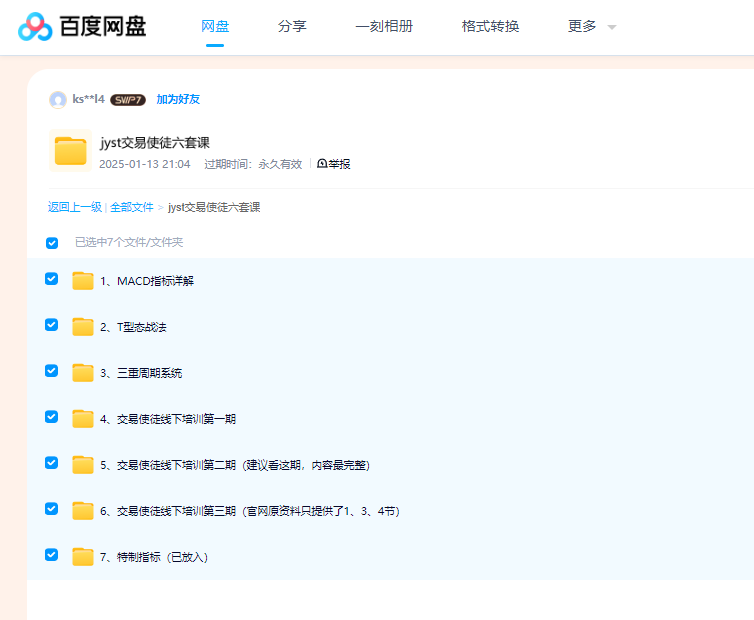Click the ks**l4 username text
Screen dimensions: 754x620
[88, 99]
